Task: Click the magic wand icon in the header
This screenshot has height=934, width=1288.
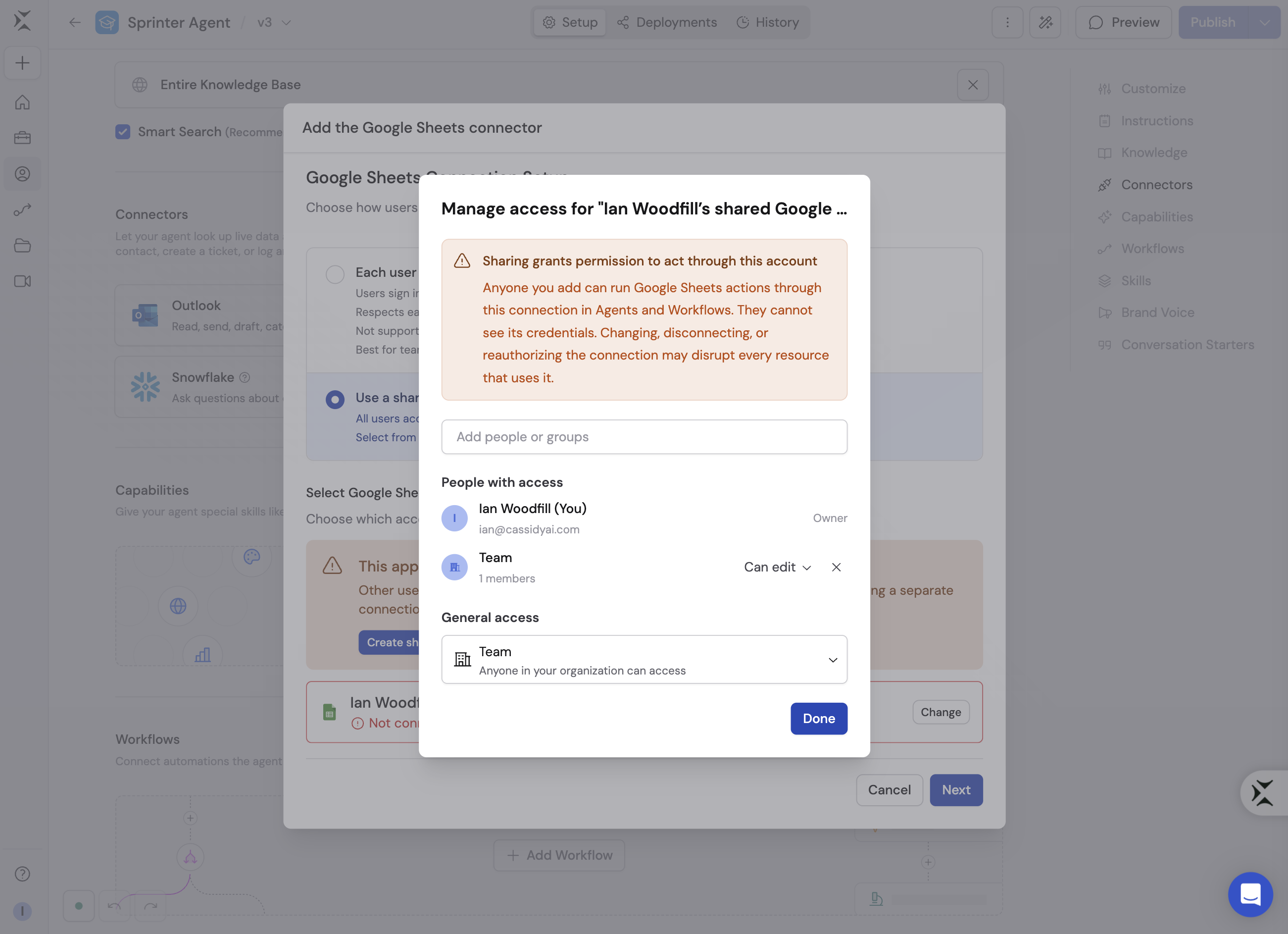Action: [x=1045, y=22]
